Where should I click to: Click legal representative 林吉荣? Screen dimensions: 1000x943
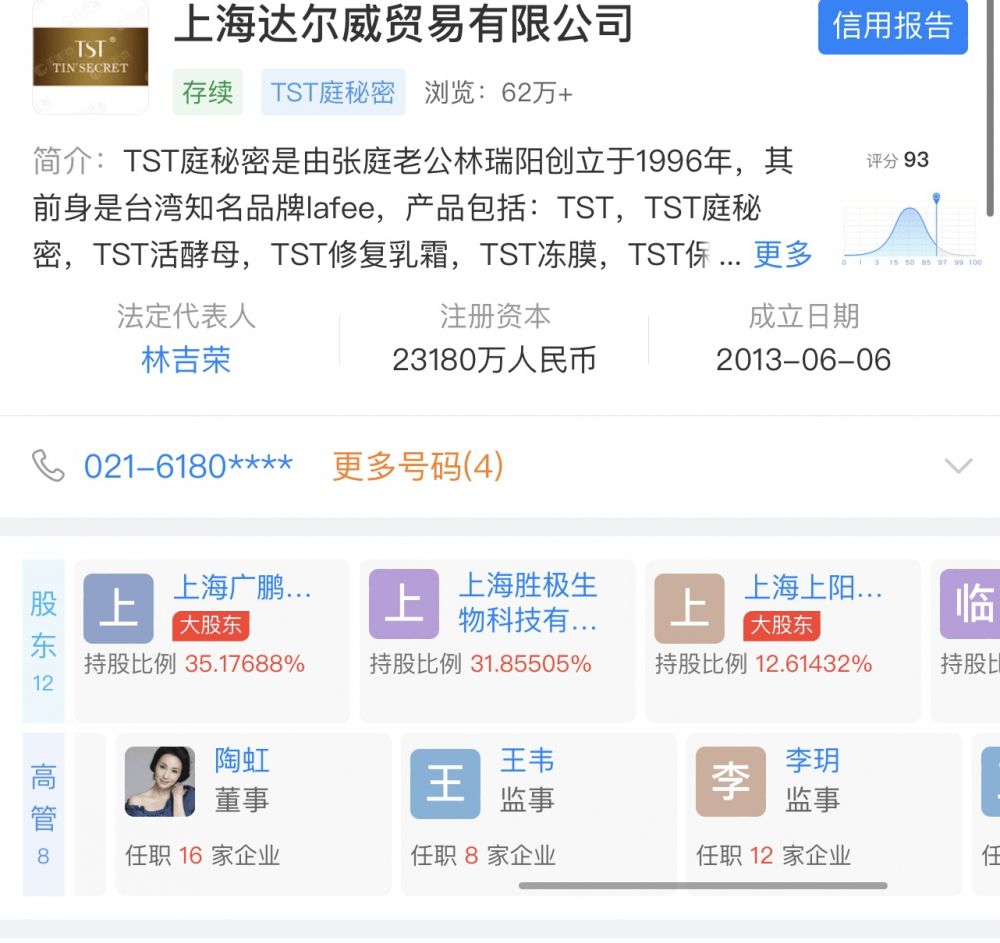(186, 358)
